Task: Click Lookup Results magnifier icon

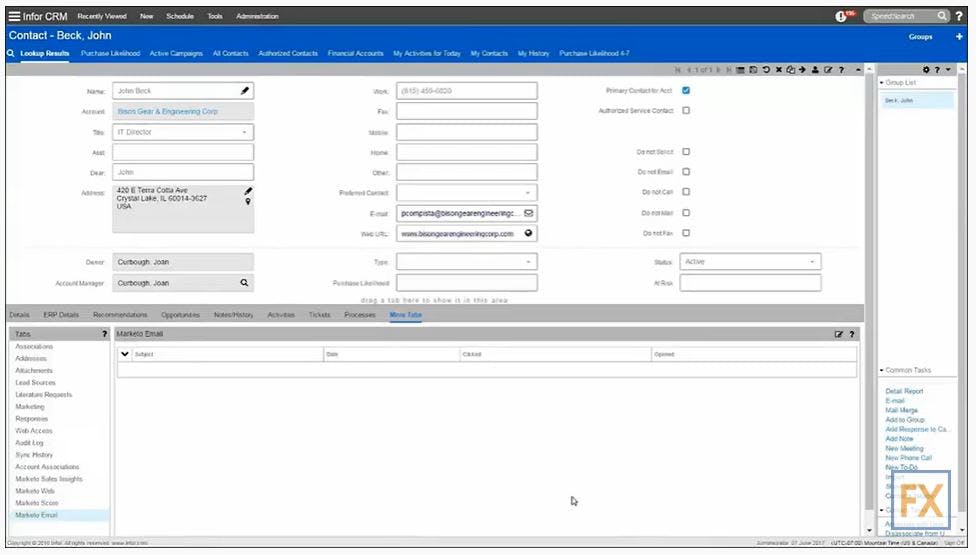Action: [x=11, y=54]
